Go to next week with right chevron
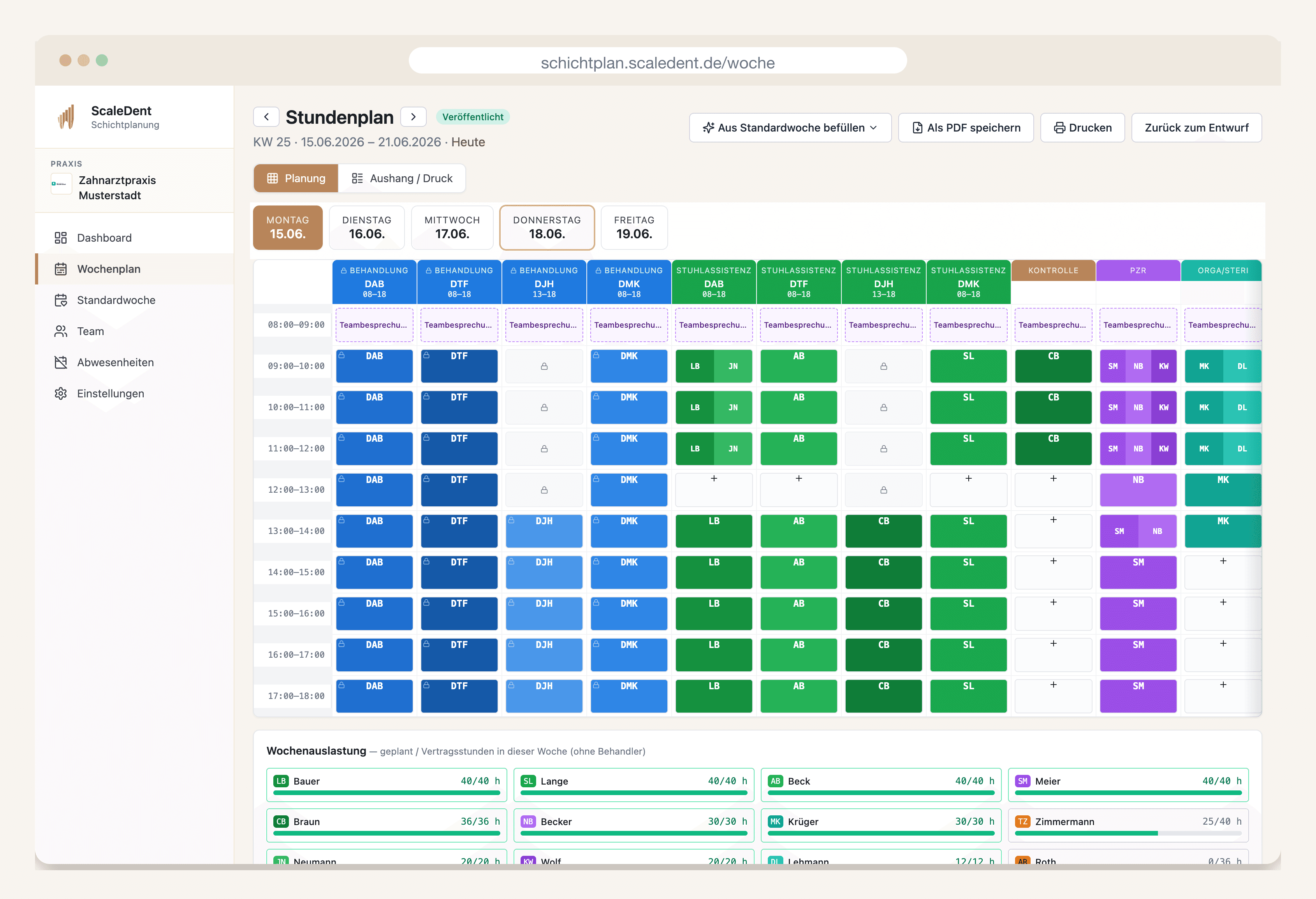Image resolution: width=1316 pixels, height=899 pixels. click(413, 117)
